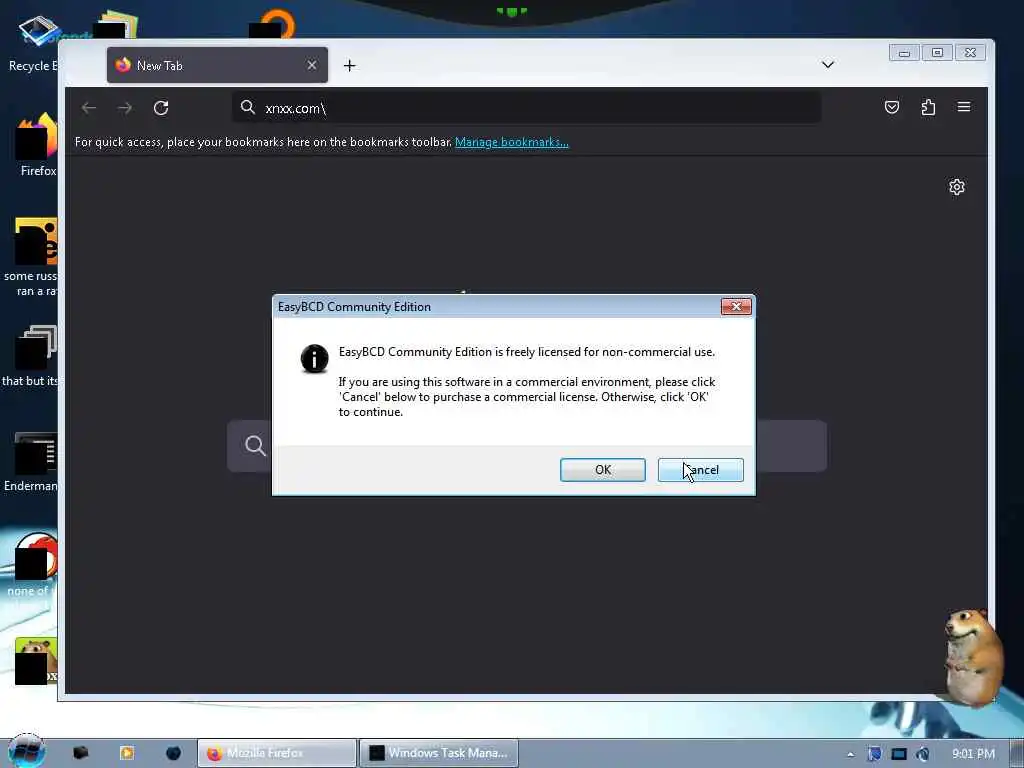Select the New Tab tab
Image resolution: width=1024 pixels, height=768 pixels.
point(217,65)
